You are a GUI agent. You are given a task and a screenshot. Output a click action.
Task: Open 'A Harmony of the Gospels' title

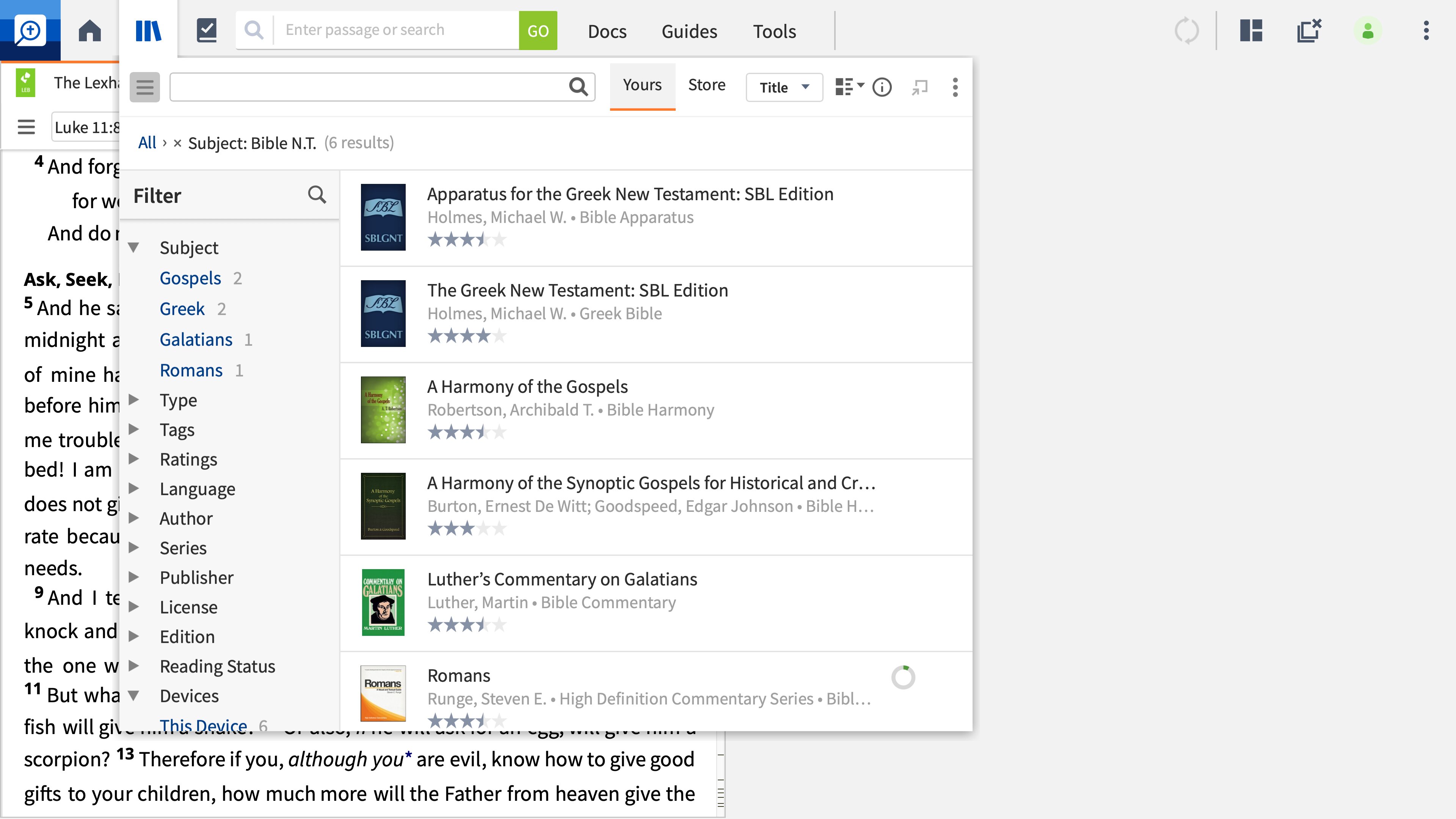pyautogui.click(x=527, y=387)
